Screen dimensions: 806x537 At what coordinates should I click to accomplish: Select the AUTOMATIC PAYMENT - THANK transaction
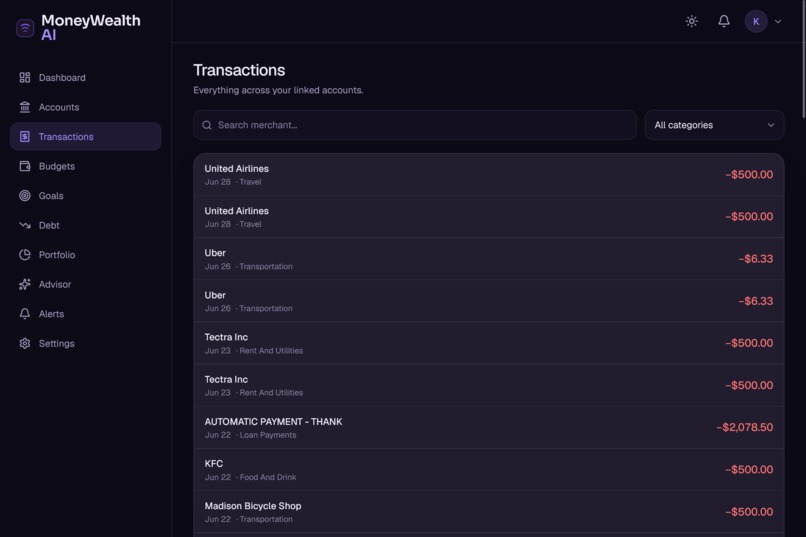[488, 428]
